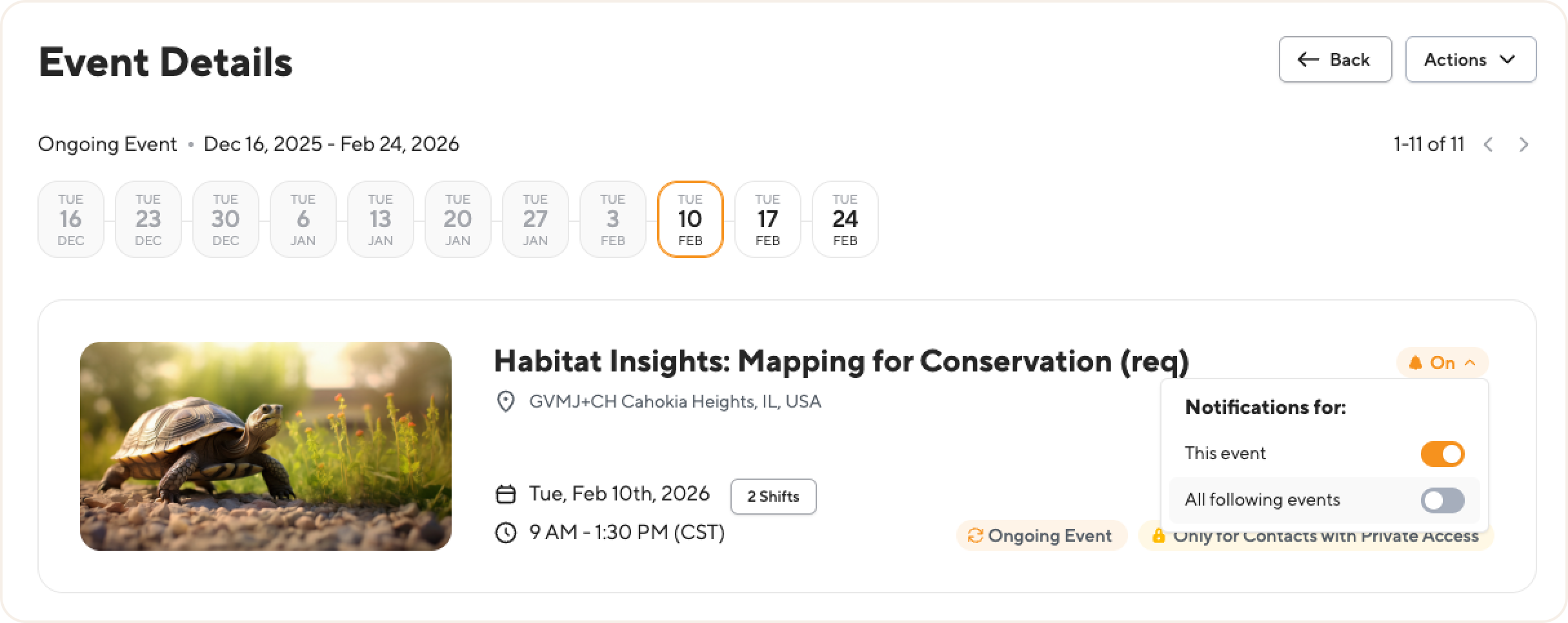The height and width of the screenshot is (623, 1568).
Task: Click the location pin icon
Action: click(x=505, y=402)
